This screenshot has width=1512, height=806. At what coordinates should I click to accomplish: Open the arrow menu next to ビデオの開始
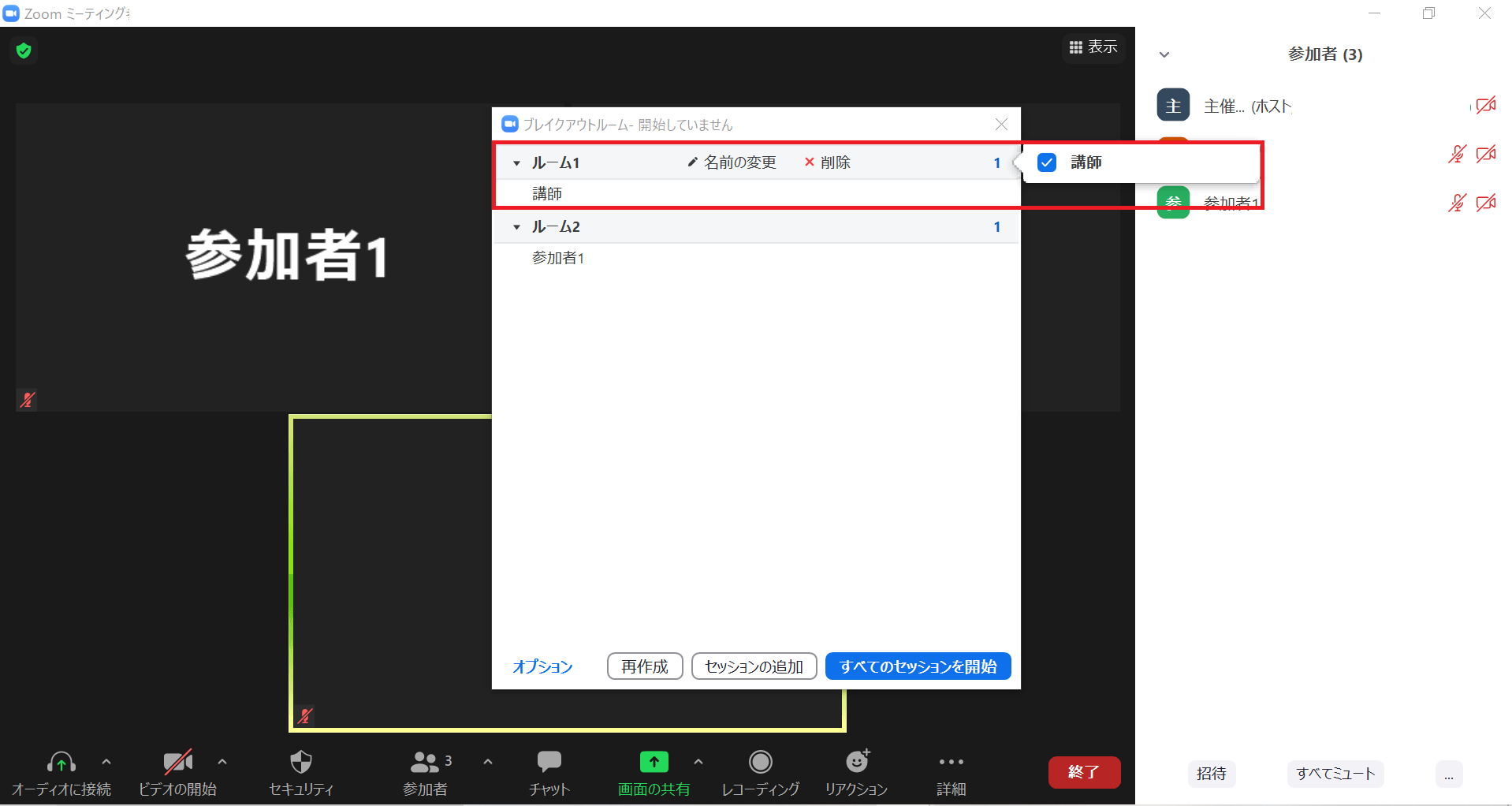click(x=222, y=762)
